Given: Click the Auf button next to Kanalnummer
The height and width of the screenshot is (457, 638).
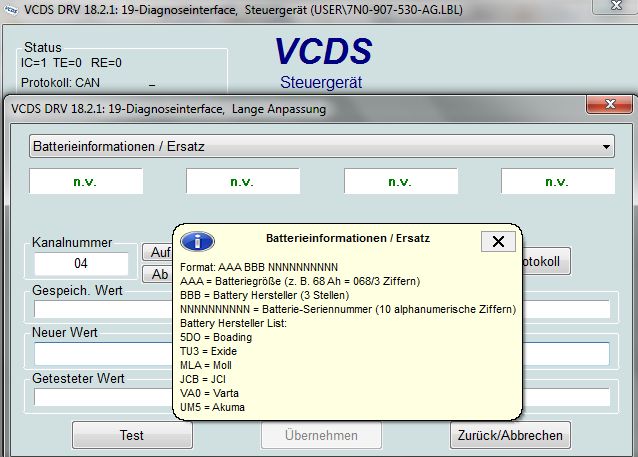Looking at the screenshot, I should click(x=158, y=252).
